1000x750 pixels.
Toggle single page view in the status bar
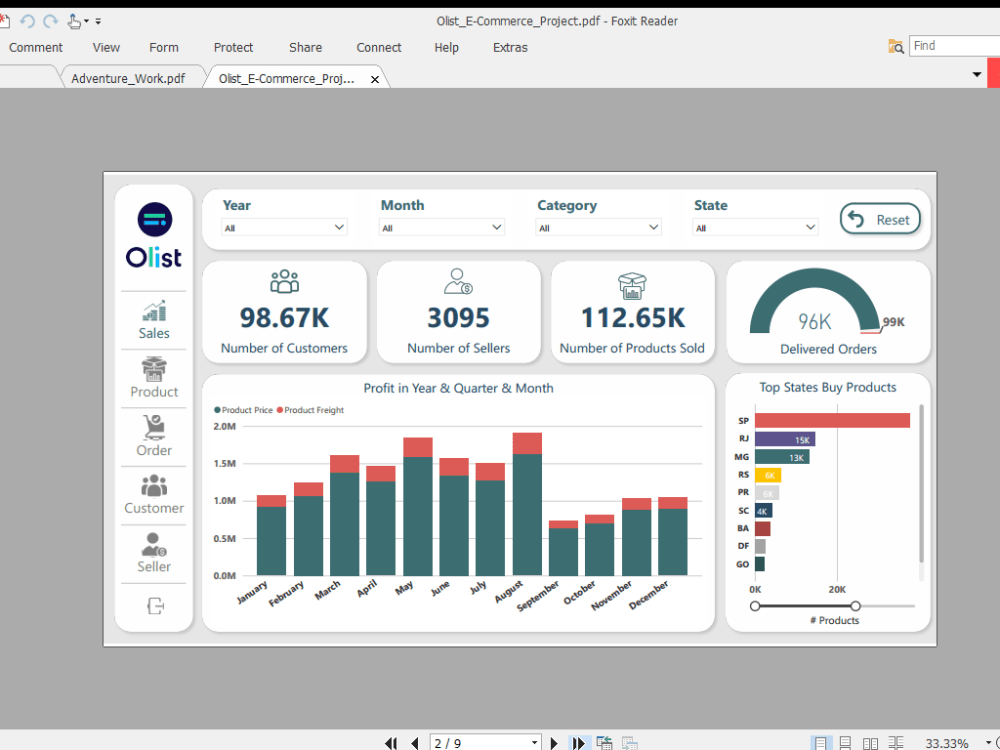tap(822, 742)
